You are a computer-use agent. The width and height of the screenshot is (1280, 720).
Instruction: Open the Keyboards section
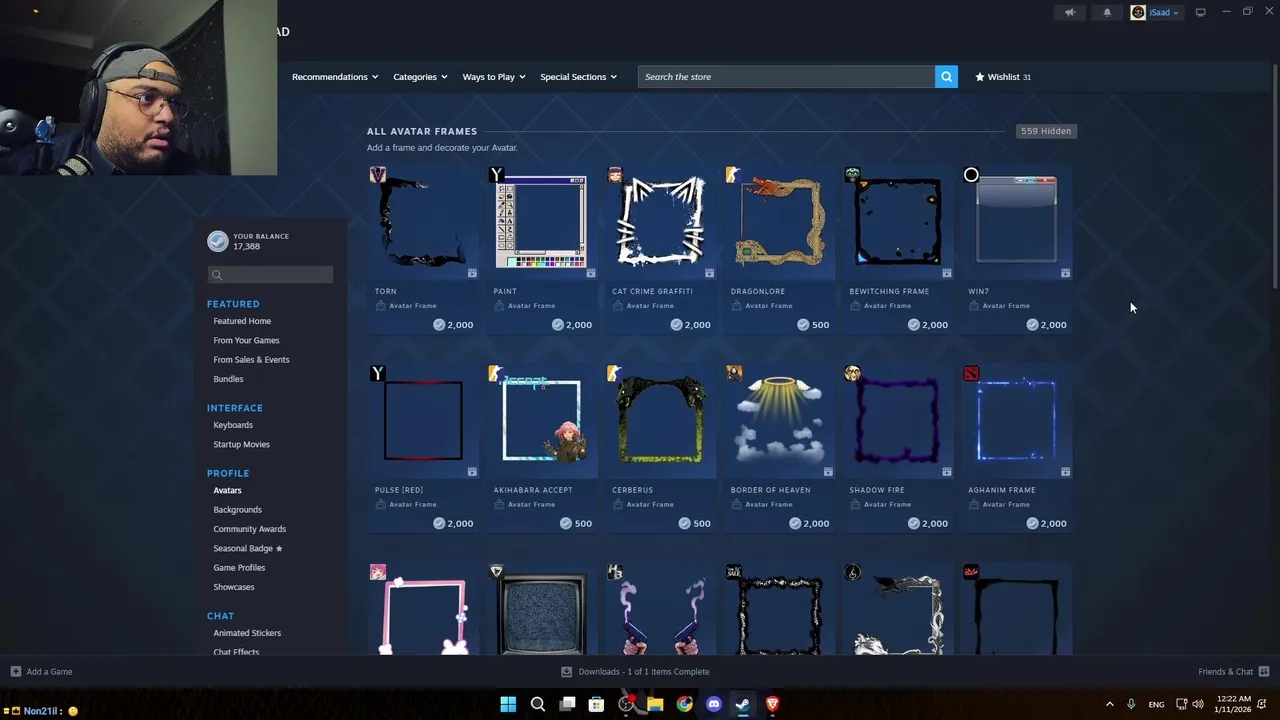[233, 425]
